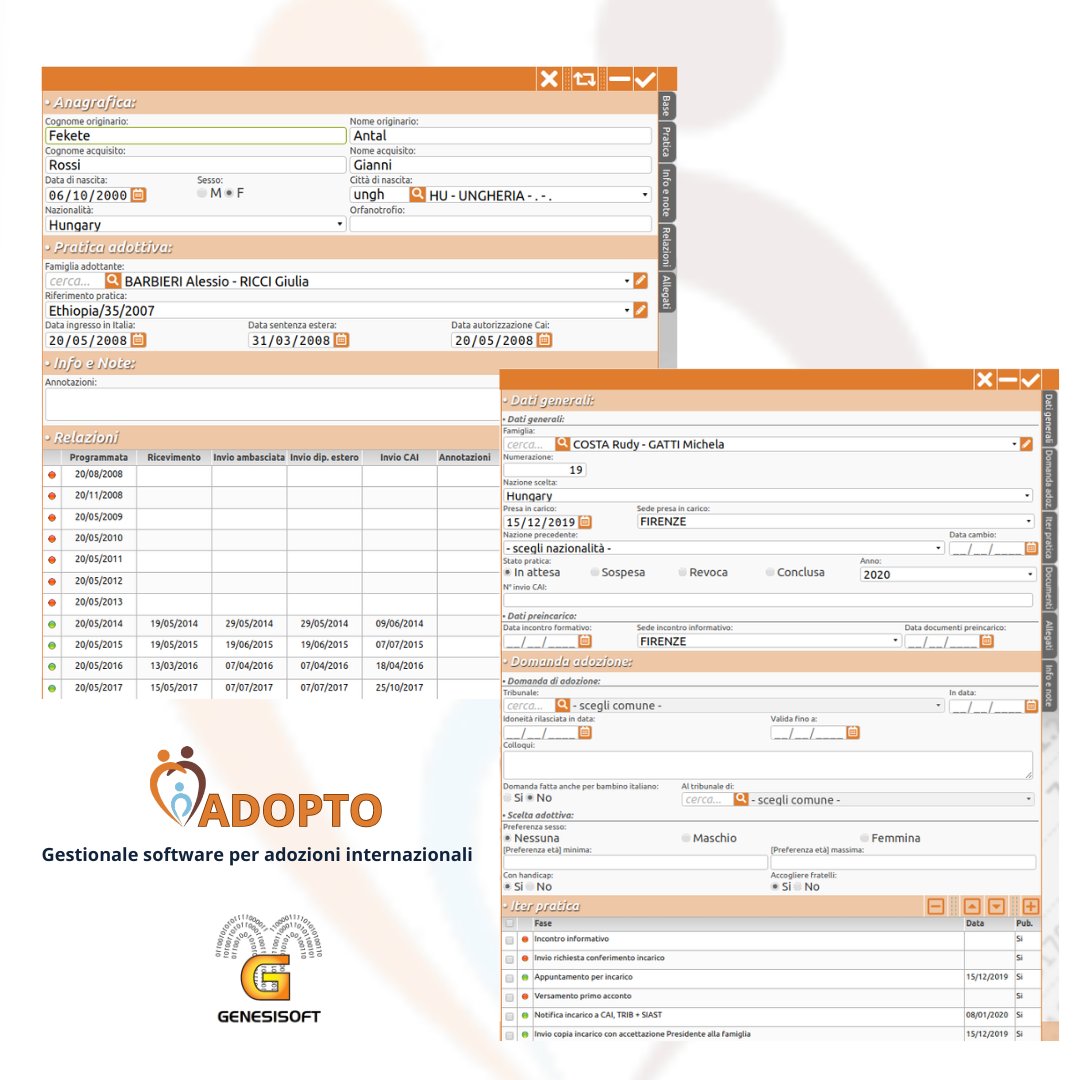Select Revoca for Stato pratica
The image size is (1080, 1080).
pos(682,572)
